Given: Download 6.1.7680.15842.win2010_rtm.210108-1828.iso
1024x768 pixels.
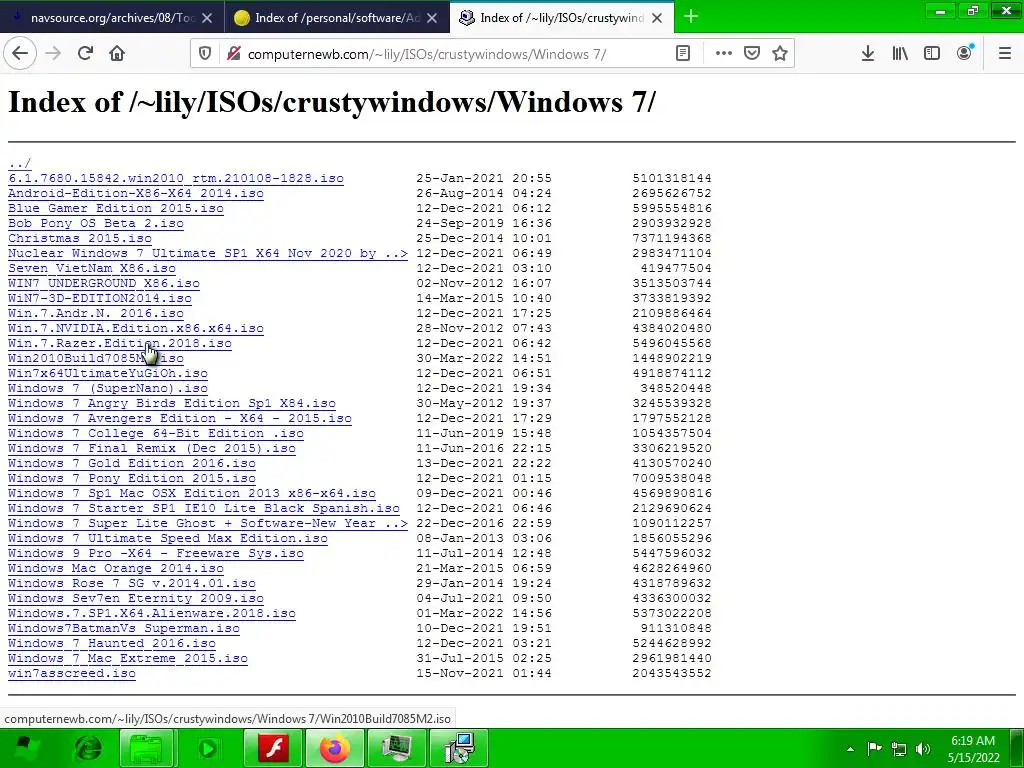Looking at the screenshot, I should (176, 178).
